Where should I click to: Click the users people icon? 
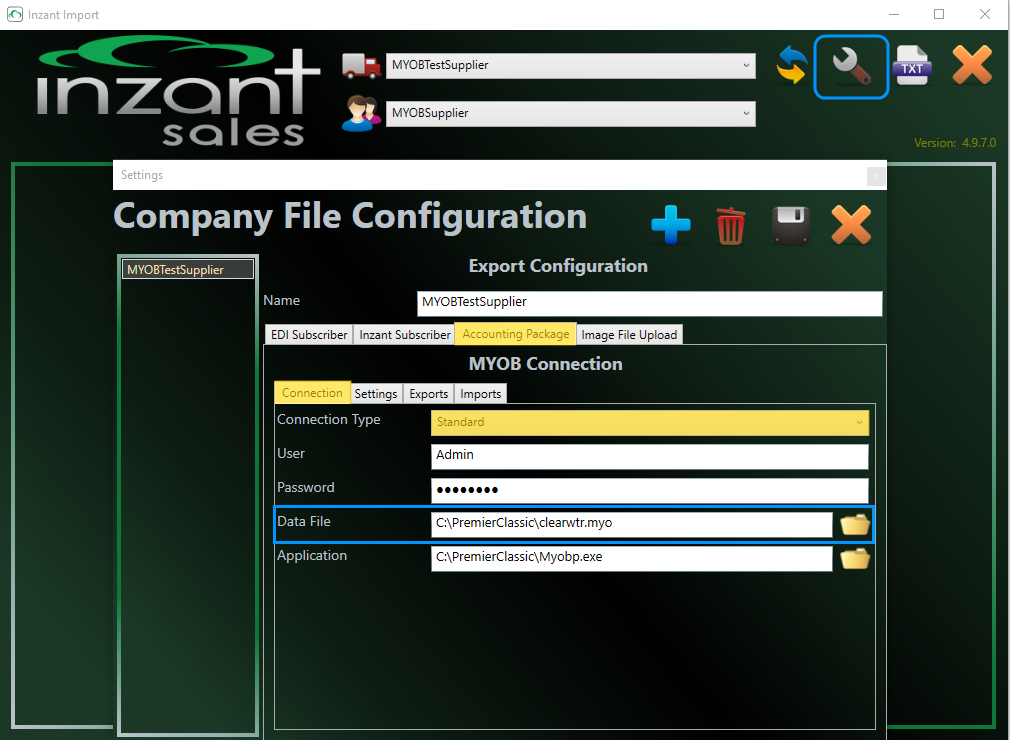tap(361, 113)
